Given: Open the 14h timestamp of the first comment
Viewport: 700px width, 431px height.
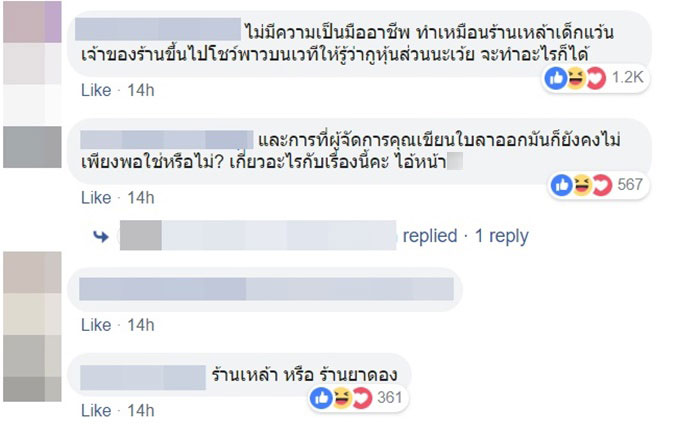Looking at the screenshot, I should coord(141,91).
